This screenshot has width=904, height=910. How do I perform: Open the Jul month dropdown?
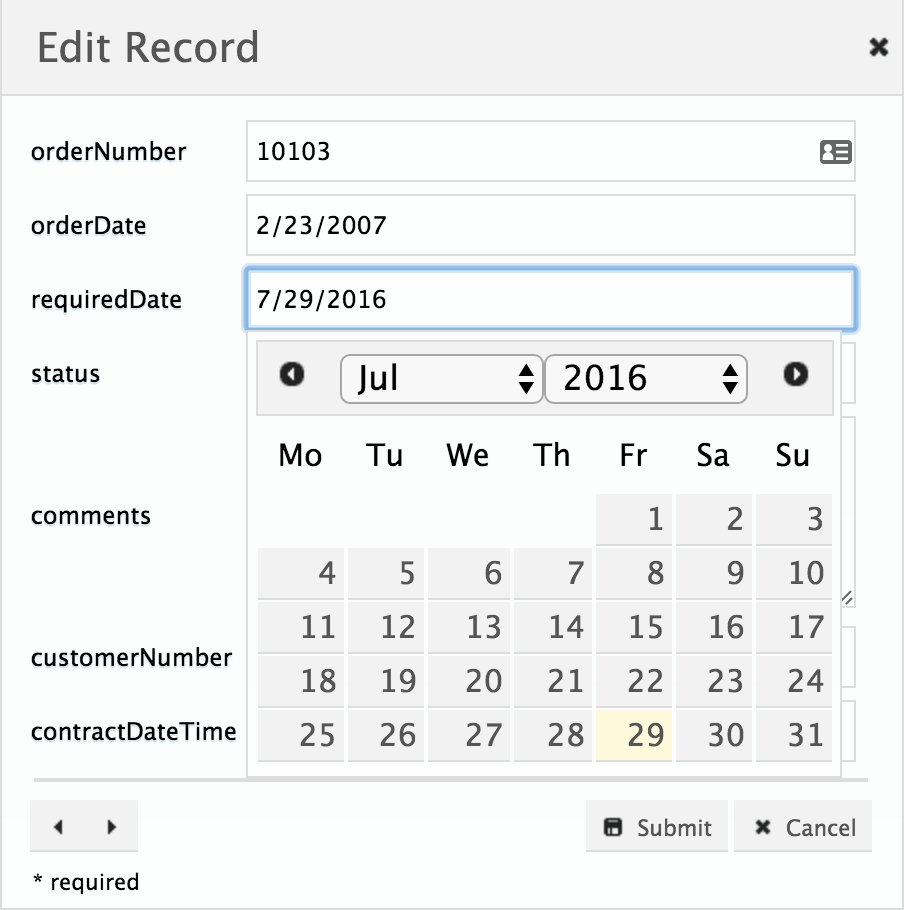click(442, 379)
